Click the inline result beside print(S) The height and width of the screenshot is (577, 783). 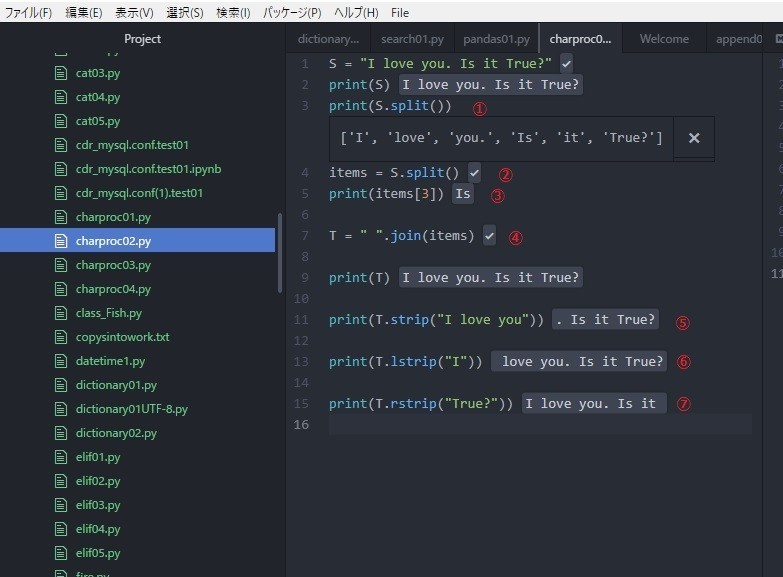click(491, 85)
